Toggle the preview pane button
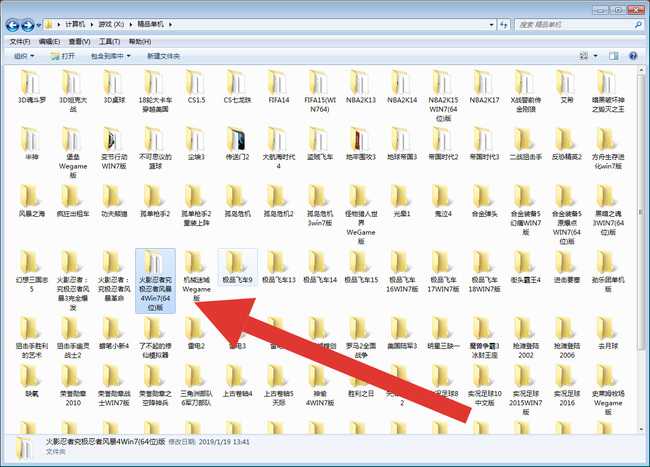Image resolution: width=650 pixels, height=467 pixels. 614,56
